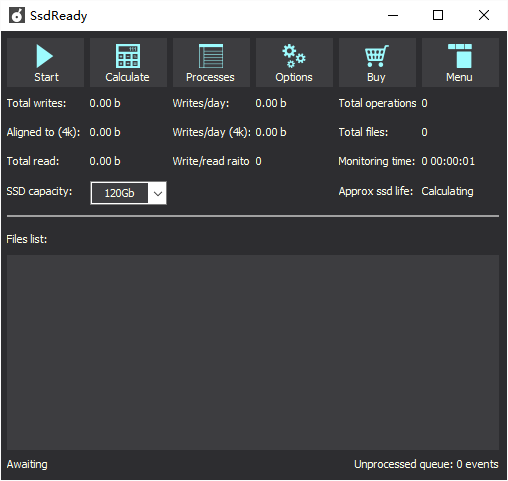The width and height of the screenshot is (508, 481).
Task: Open the Calculate calculator icon
Action: (128, 56)
